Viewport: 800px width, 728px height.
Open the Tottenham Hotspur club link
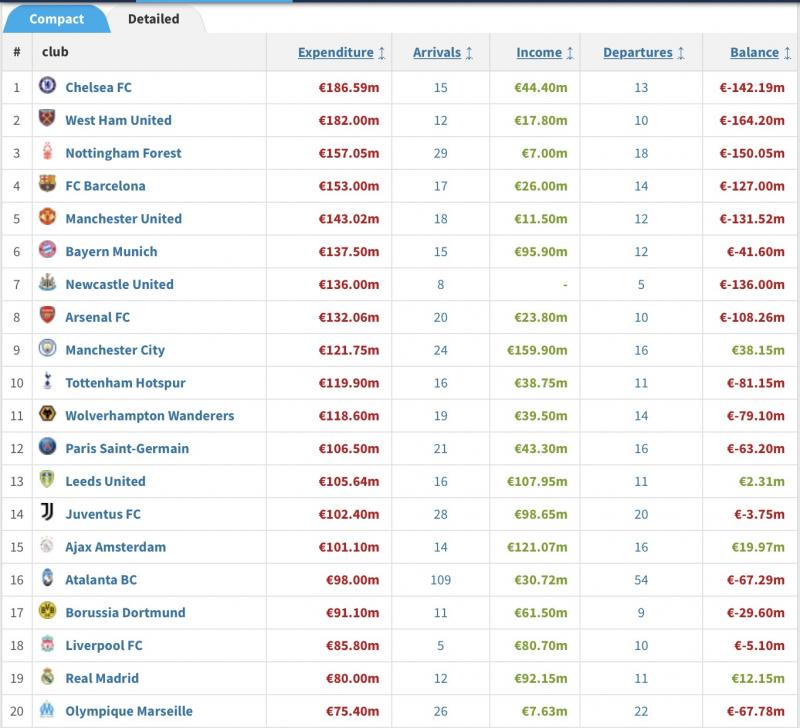[x=126, y=383]
